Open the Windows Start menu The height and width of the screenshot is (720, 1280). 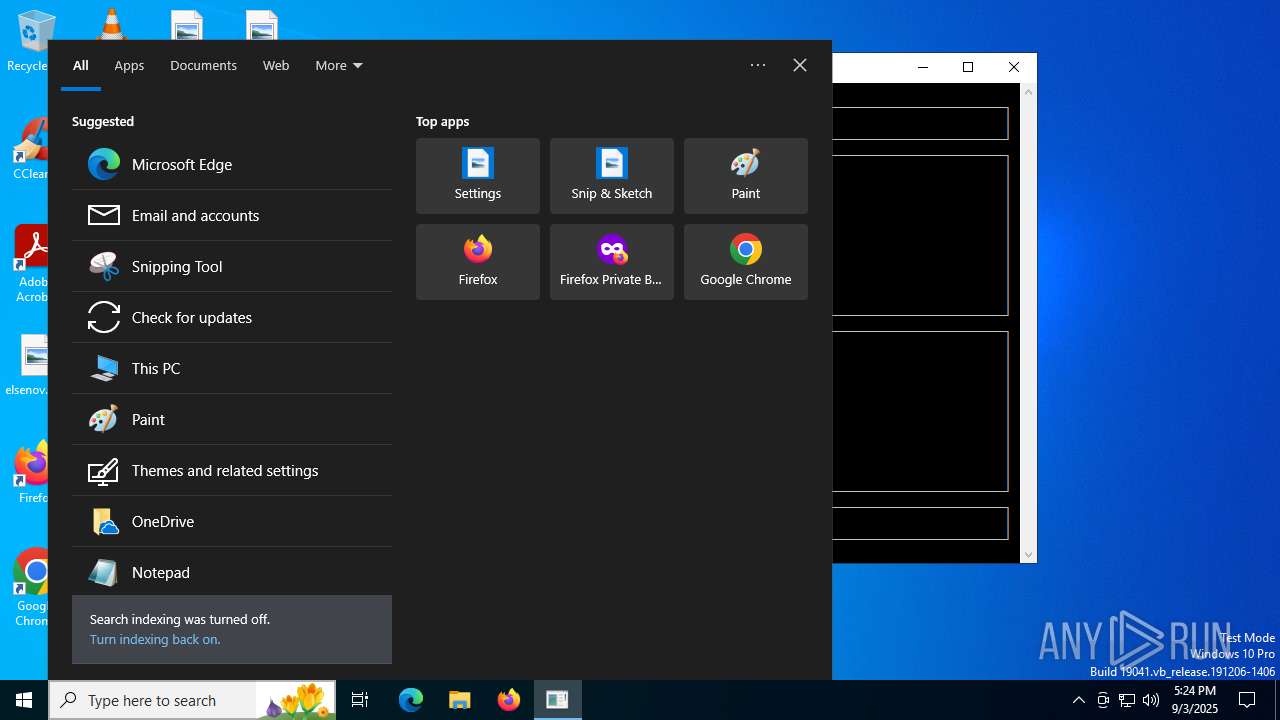click(x=24, y=700)
